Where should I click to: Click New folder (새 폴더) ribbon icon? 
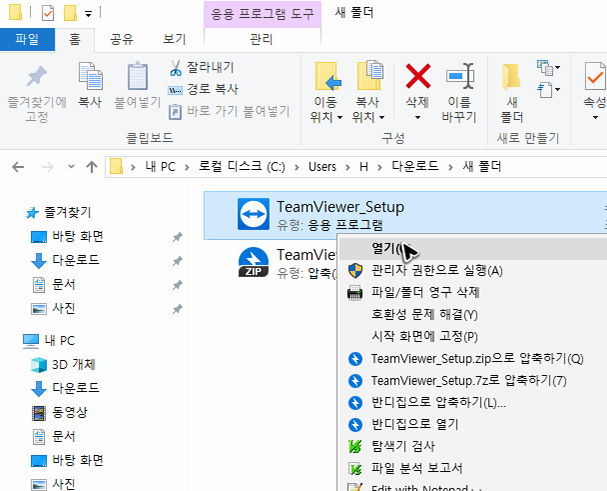511,77
